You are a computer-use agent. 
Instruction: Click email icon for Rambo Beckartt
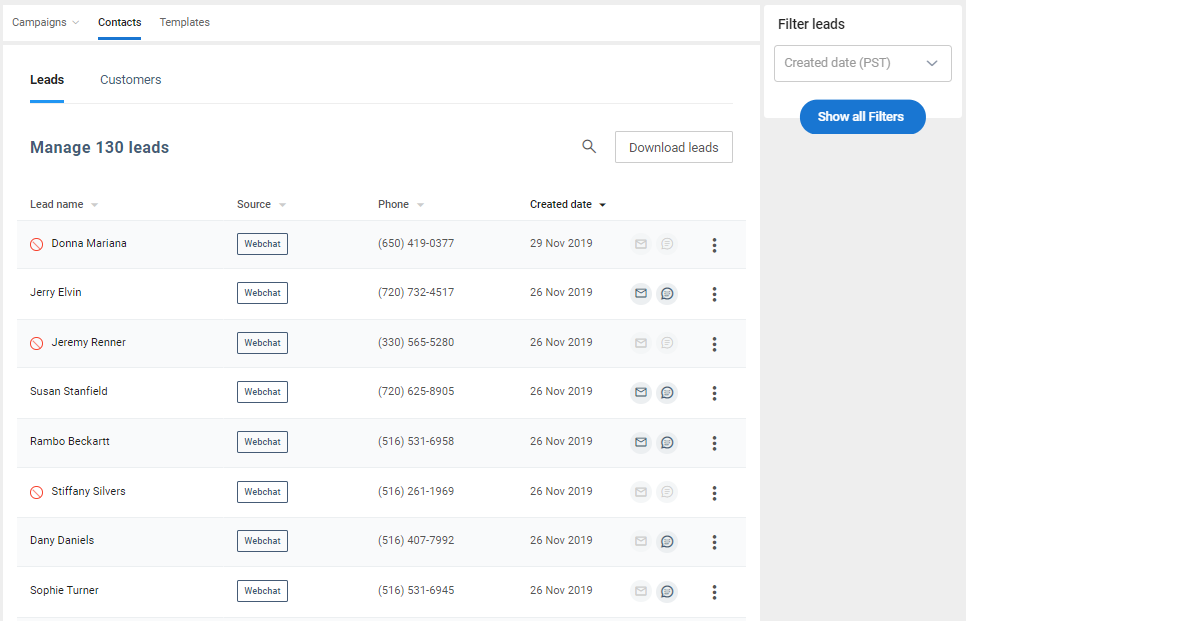tap(641, 442)
